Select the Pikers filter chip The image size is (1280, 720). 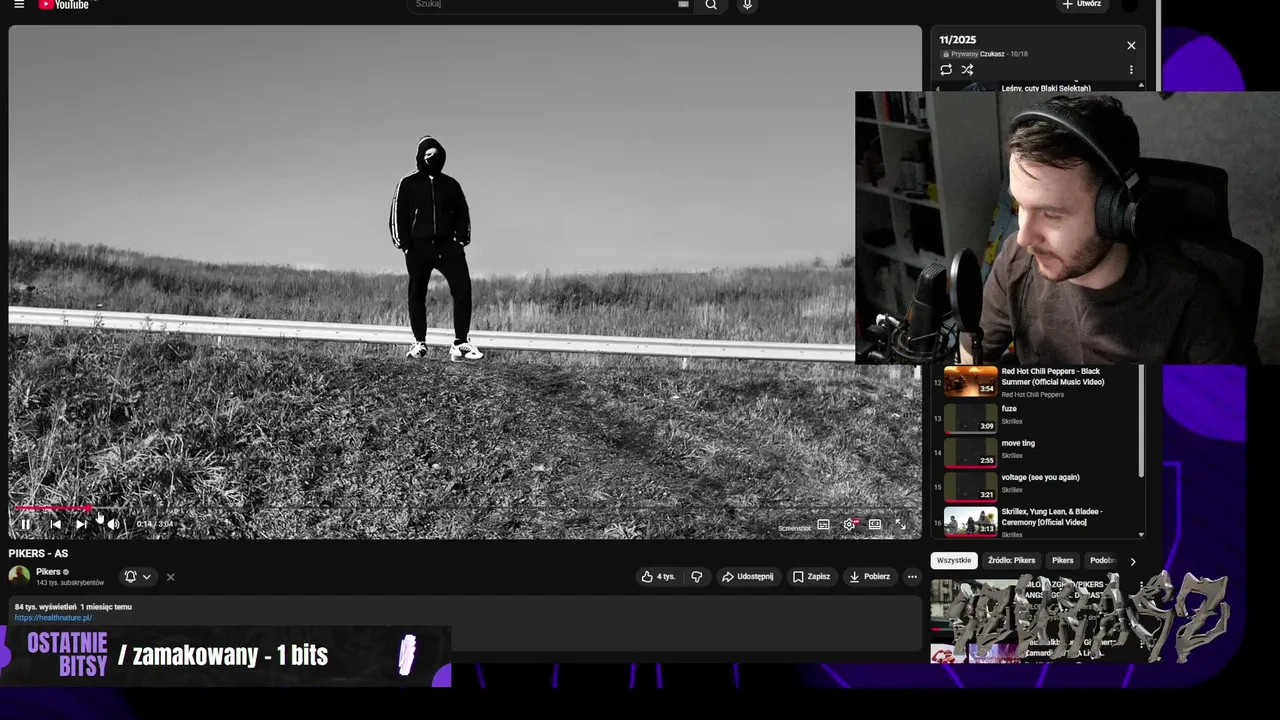pos(1063,561)
